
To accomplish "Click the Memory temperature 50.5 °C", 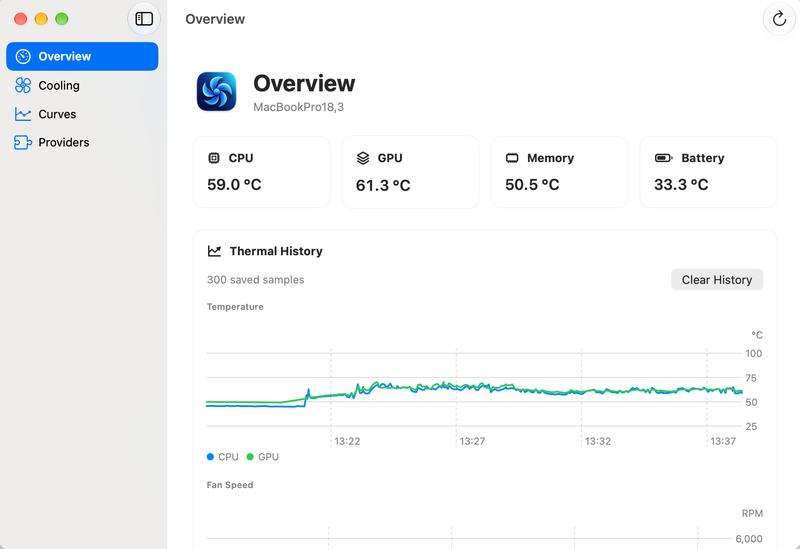I will 532,184.
